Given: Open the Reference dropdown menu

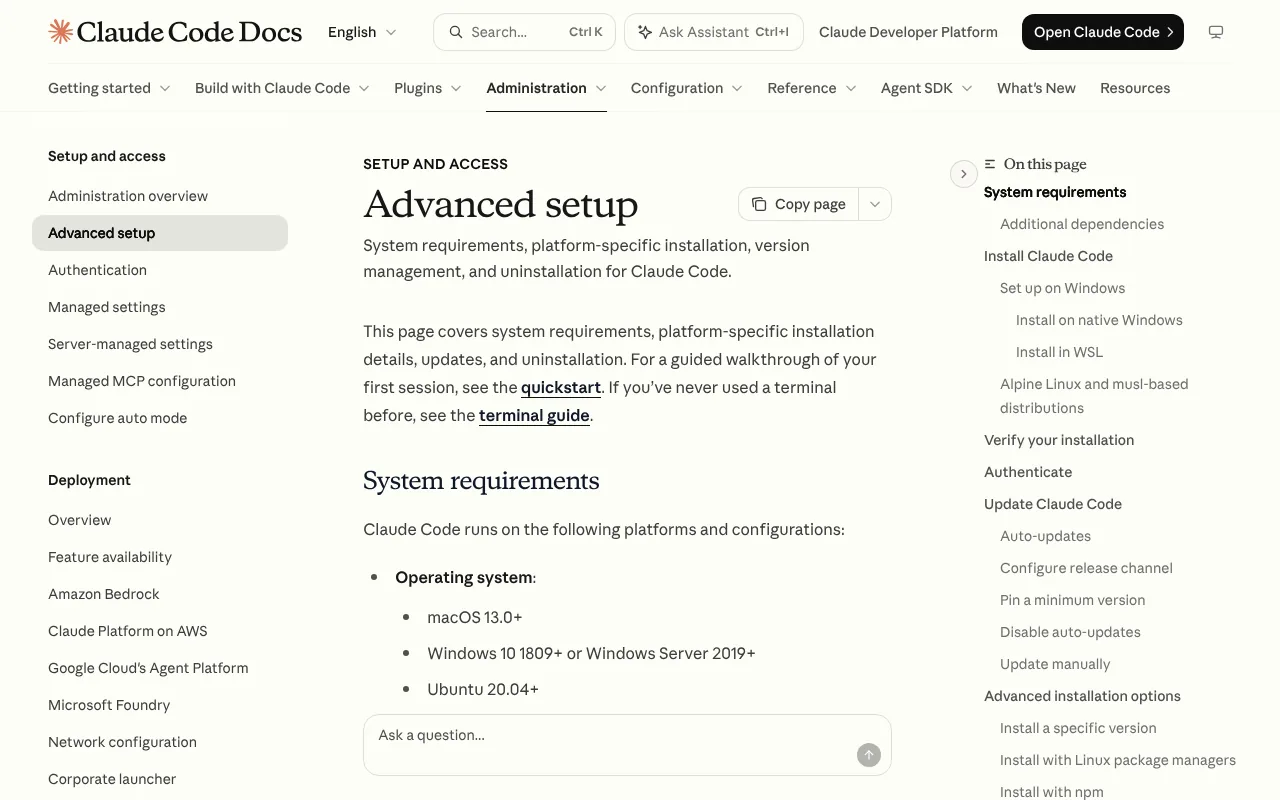Looking at the screenshot, I should pyautogui.click(x=812, y=88).
